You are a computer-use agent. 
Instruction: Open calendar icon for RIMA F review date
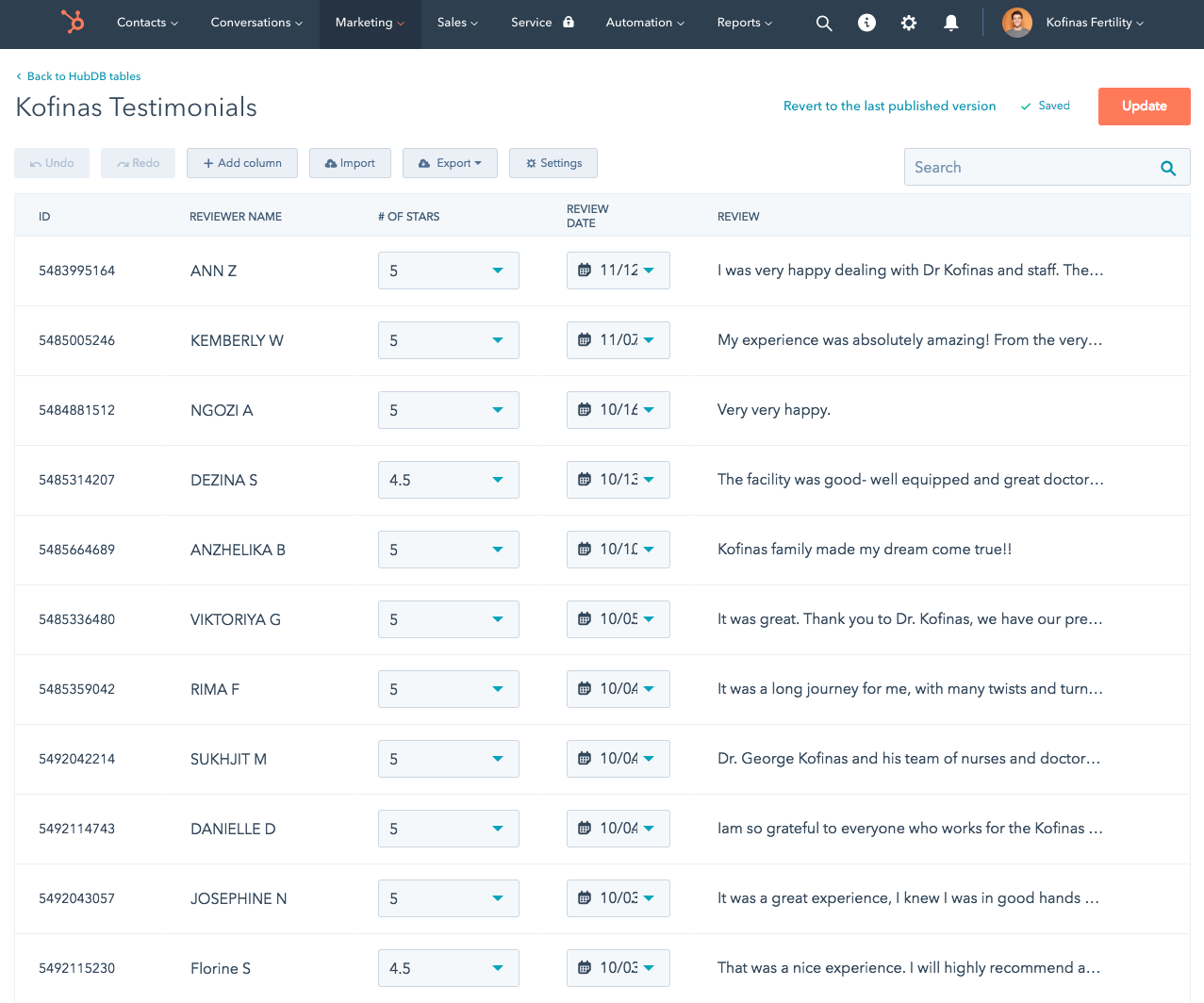(x=585, y=689)
